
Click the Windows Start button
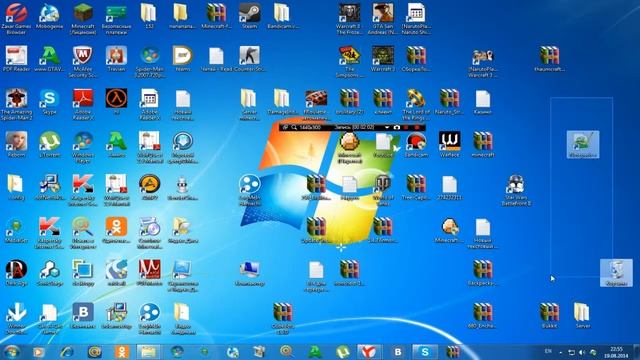tap(11, 351)
